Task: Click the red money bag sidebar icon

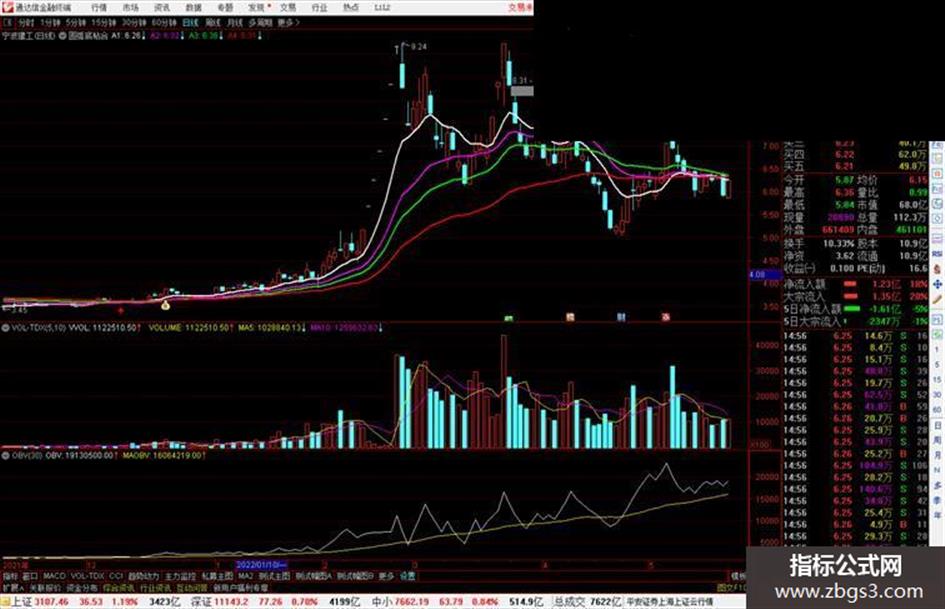Action: [x=938, y=269]
